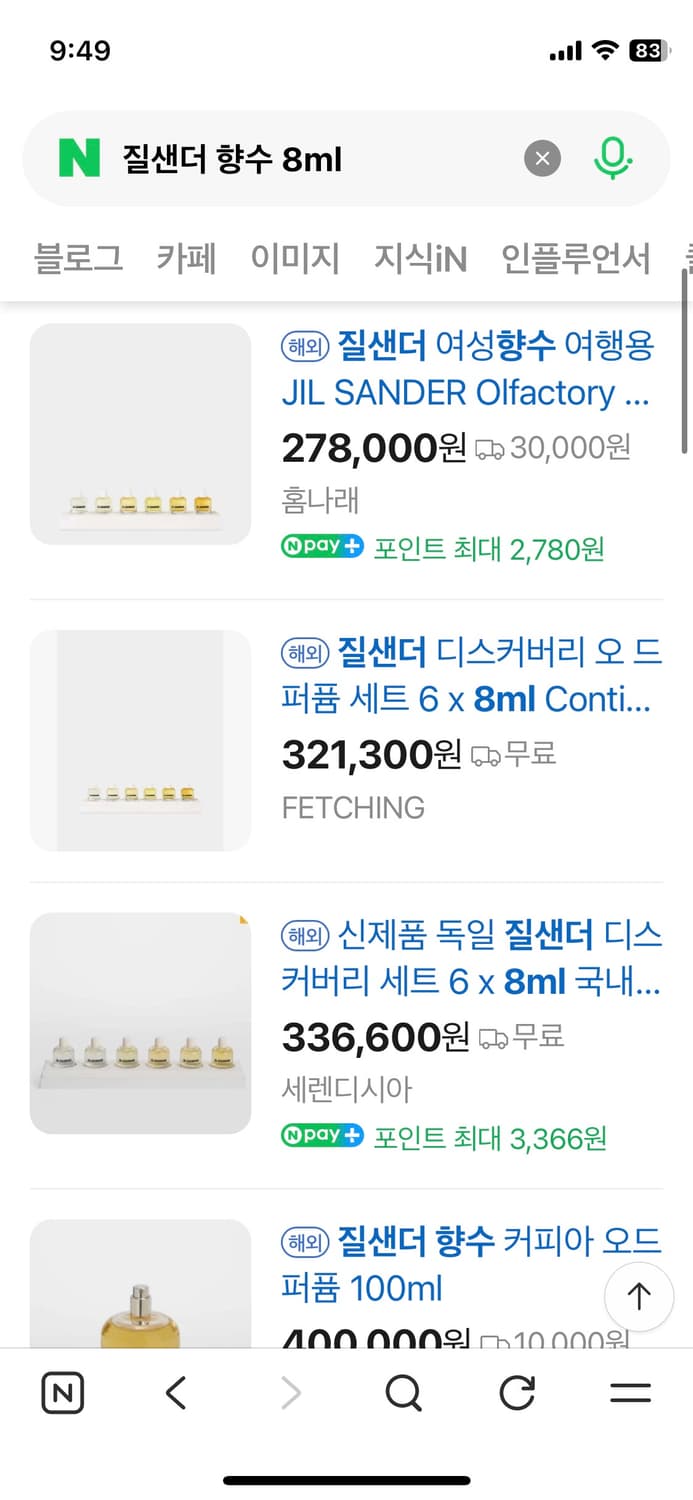Start voice search with the microphone icon
This screenshot has width=693, height=1500.
tap(614, 158)
